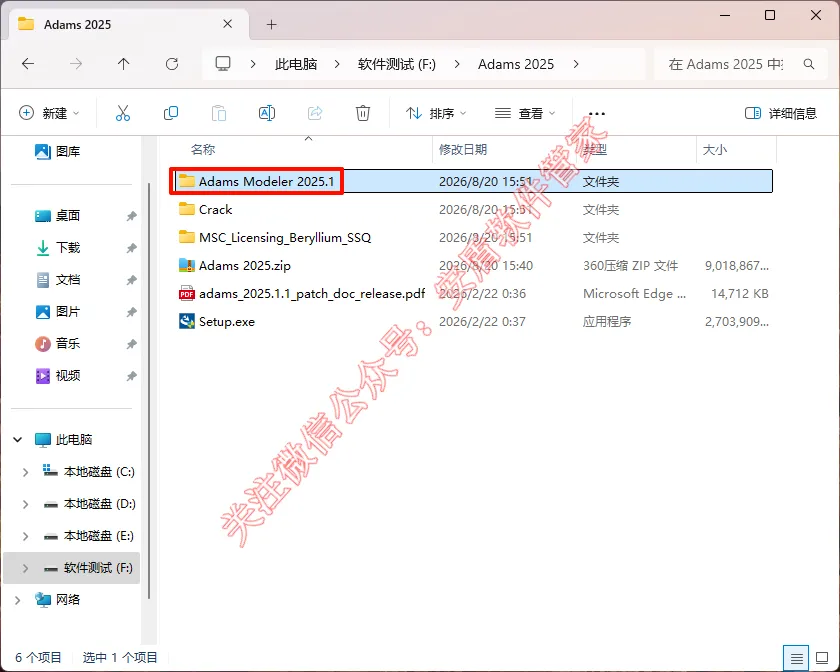The height and width of the screenshot is (672, 840).
Task: Click chevron after Adams 2025 breadcrumb
Action: (576, 64)
